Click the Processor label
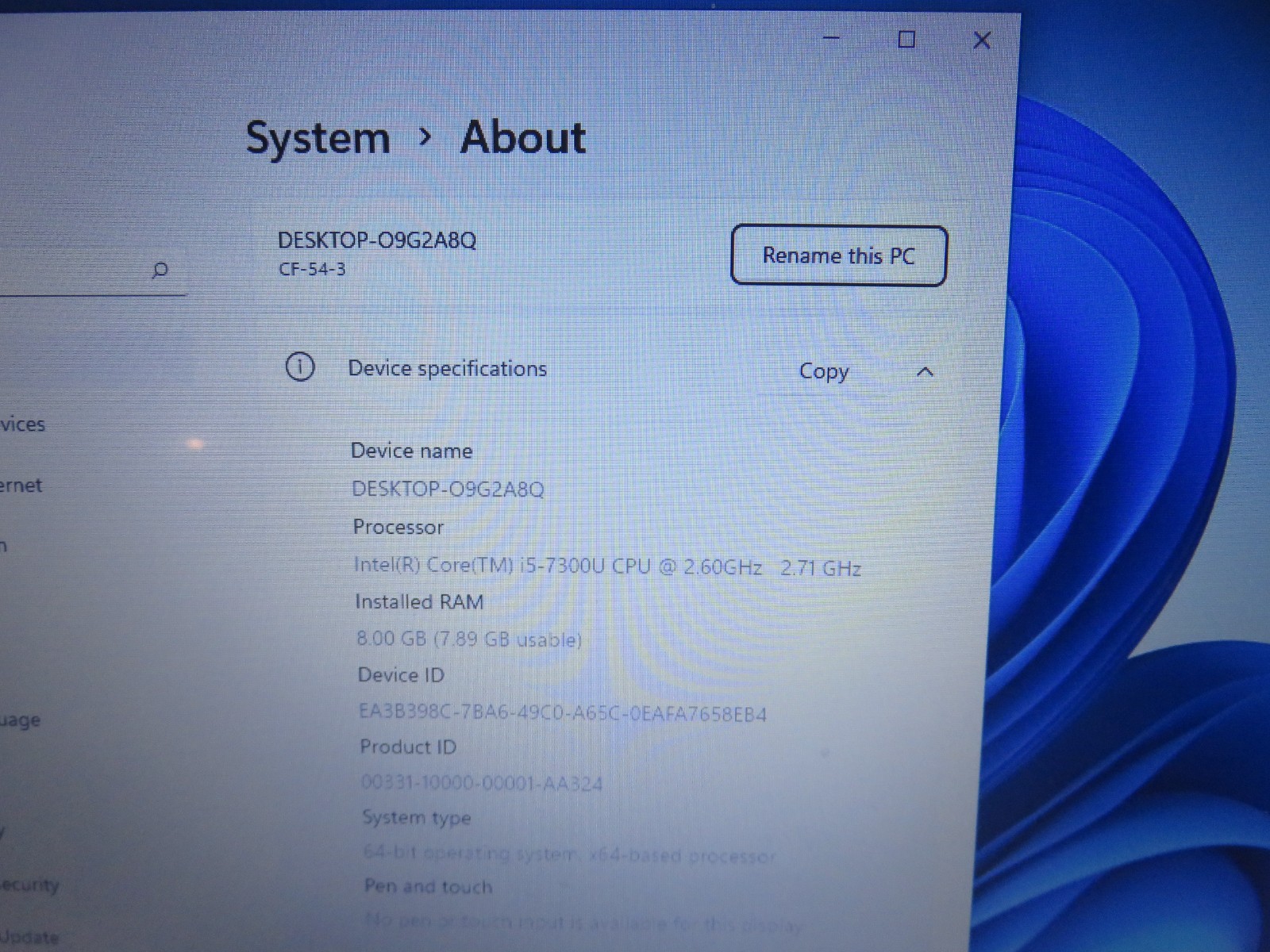This screenshot has width=1270, height=952. pos(398,527)
